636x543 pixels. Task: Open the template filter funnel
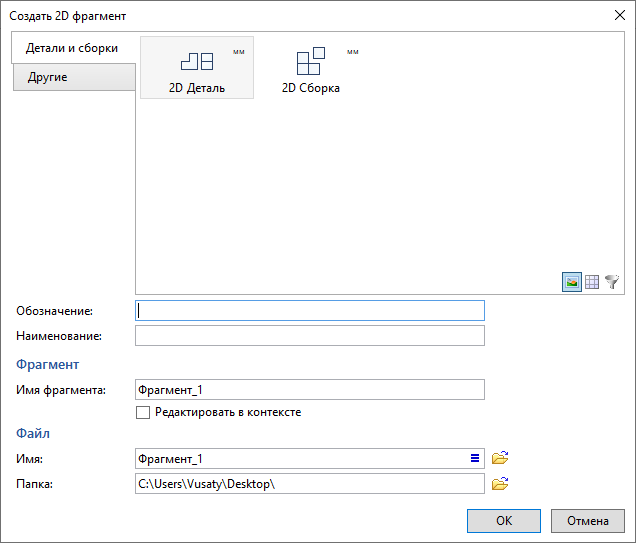[x=612, y=283]
